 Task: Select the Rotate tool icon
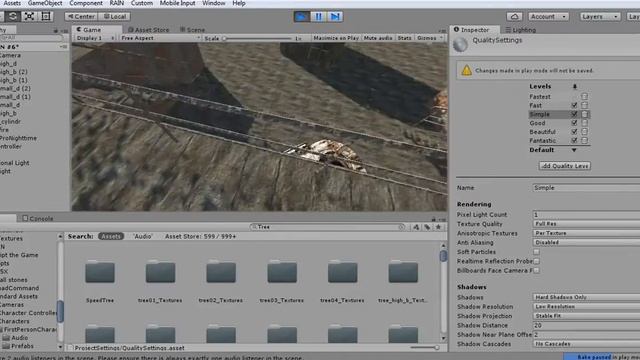(13, 16)
